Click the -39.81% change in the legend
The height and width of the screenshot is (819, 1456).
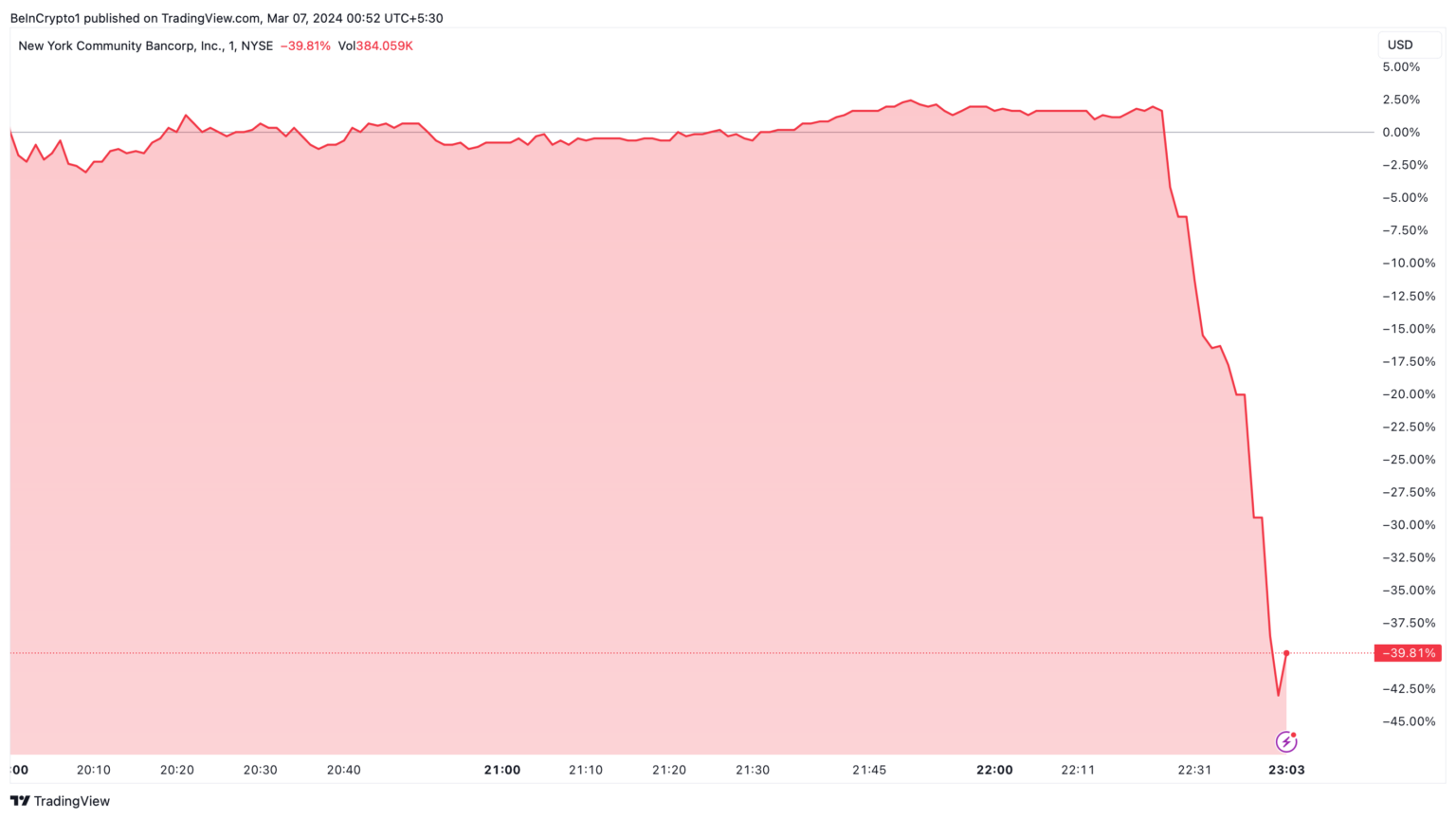[305, 45]
